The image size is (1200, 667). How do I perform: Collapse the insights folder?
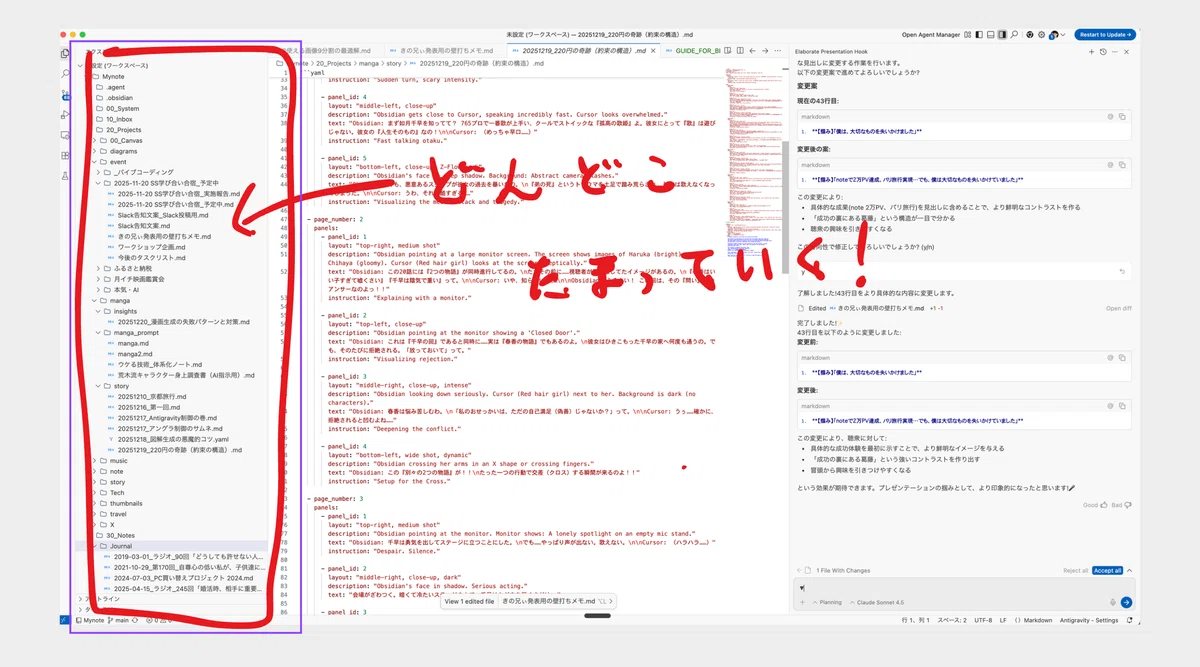(125, 311)
